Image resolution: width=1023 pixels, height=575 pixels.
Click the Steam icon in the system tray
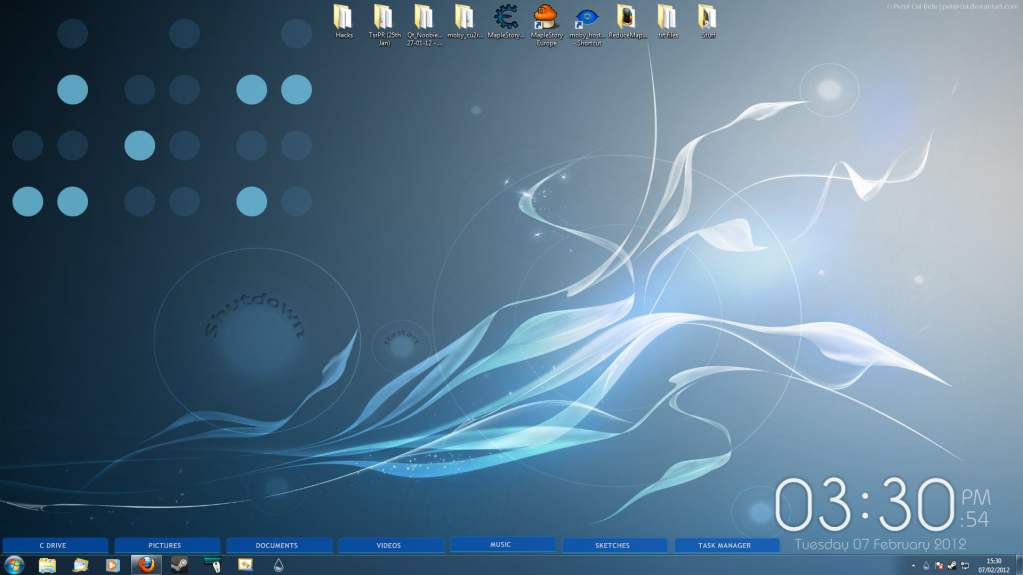952,566
